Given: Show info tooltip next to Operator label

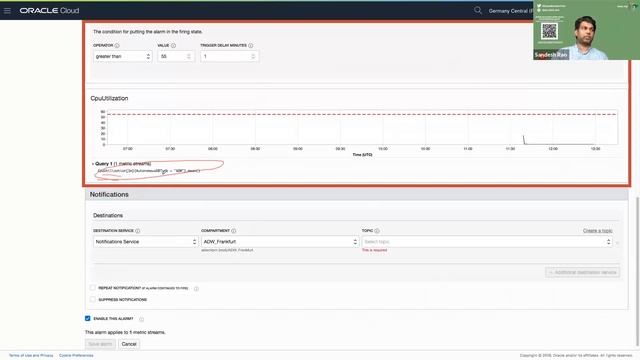Looking at the screenshot, I should pyautogui.click(x=117, y=46).
